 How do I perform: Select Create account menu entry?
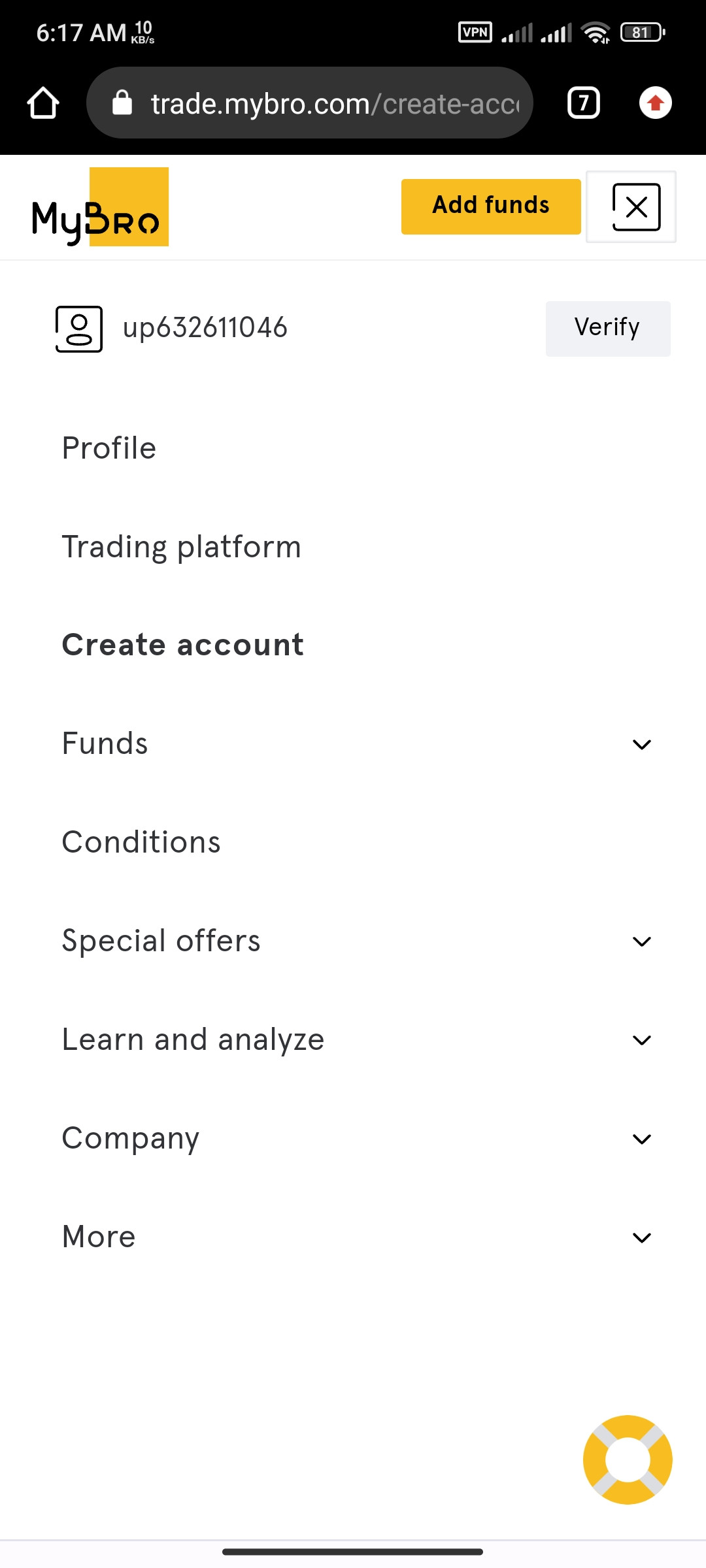pos(183,645)
